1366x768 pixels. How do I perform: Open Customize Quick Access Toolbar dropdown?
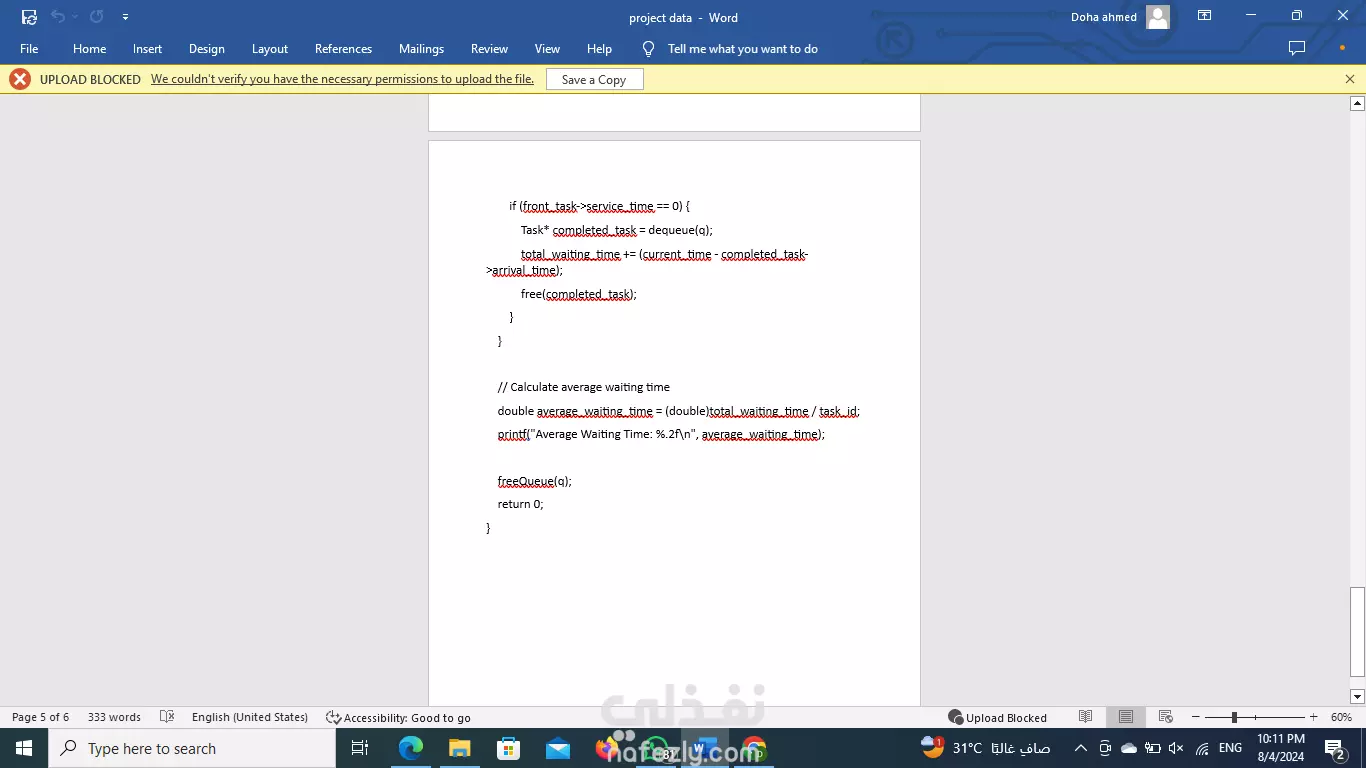tap(125, 17)
